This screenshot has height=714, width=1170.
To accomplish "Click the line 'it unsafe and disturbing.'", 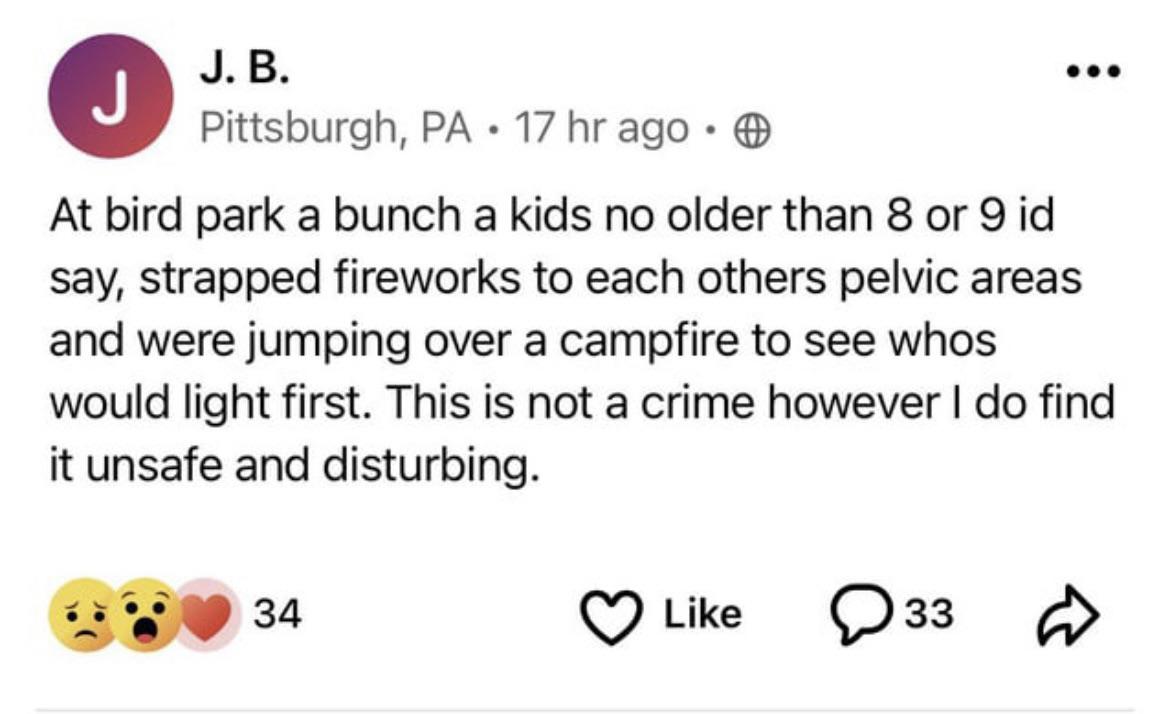I will (294, 464).
